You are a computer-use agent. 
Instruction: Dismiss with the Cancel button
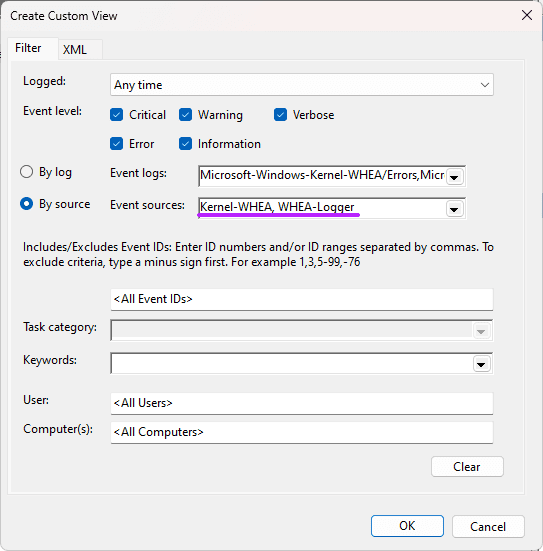click(488, 526)
